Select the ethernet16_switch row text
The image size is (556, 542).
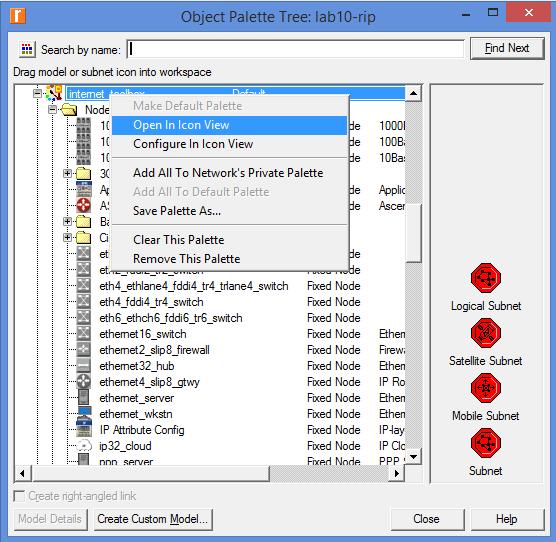(143, 334)
